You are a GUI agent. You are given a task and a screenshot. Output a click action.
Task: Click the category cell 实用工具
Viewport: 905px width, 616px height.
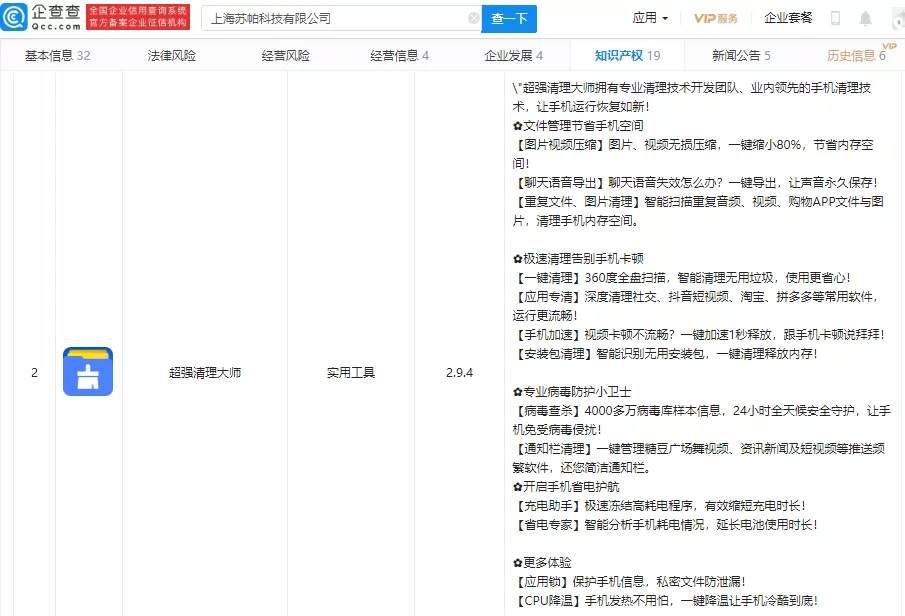(x=351, y=372)
